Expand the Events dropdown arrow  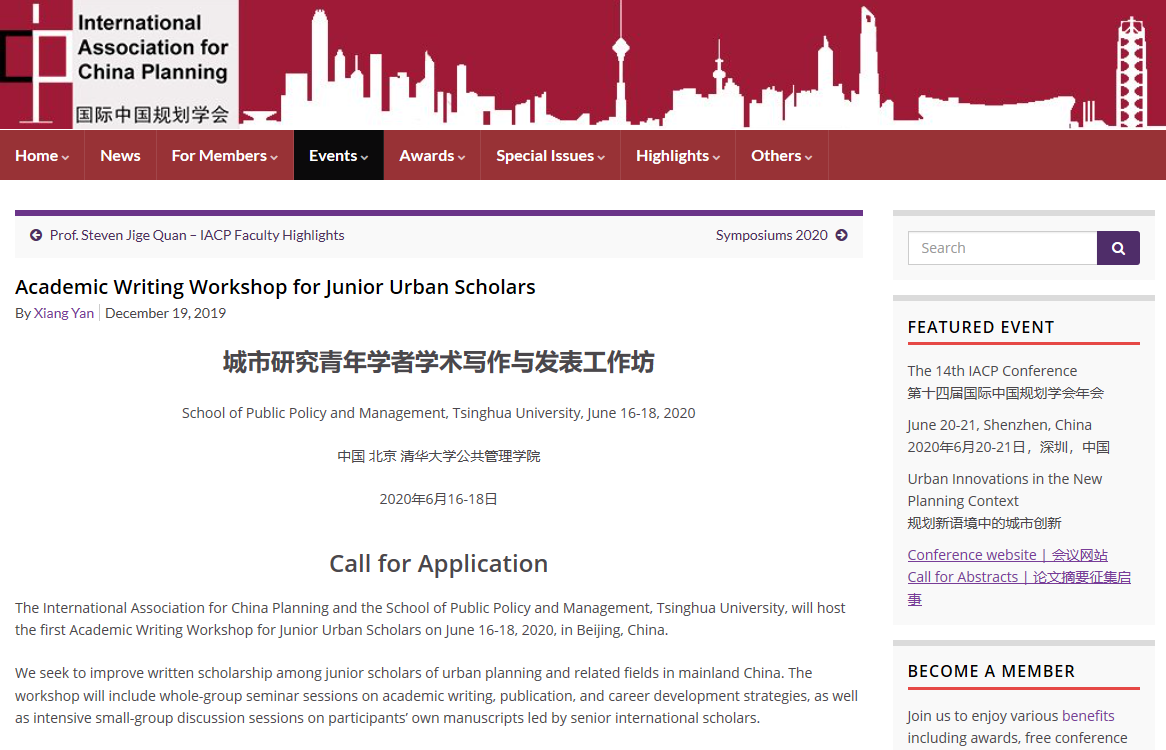(364, 158)
